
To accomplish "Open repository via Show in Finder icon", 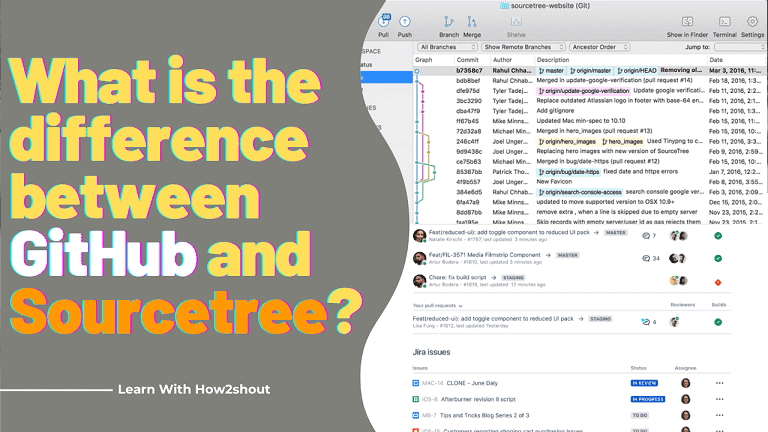I will point(688,22).
